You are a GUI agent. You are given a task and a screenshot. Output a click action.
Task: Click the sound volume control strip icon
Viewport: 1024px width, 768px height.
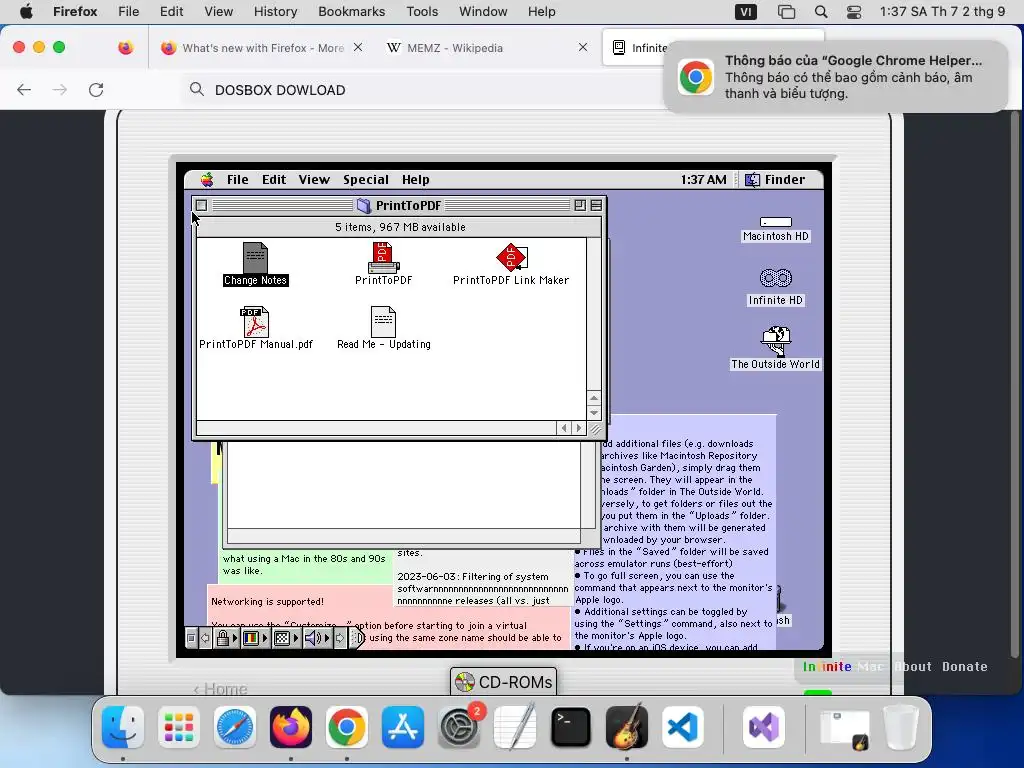[x=313, y=638]
